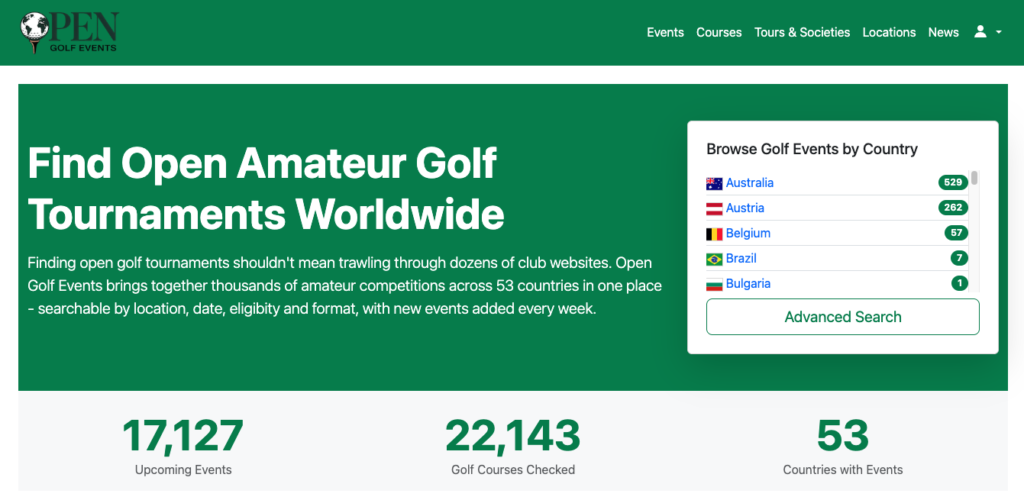Click the 57 events badge for Belgium
1024x500 pixels.
click(x=957, y=233)
